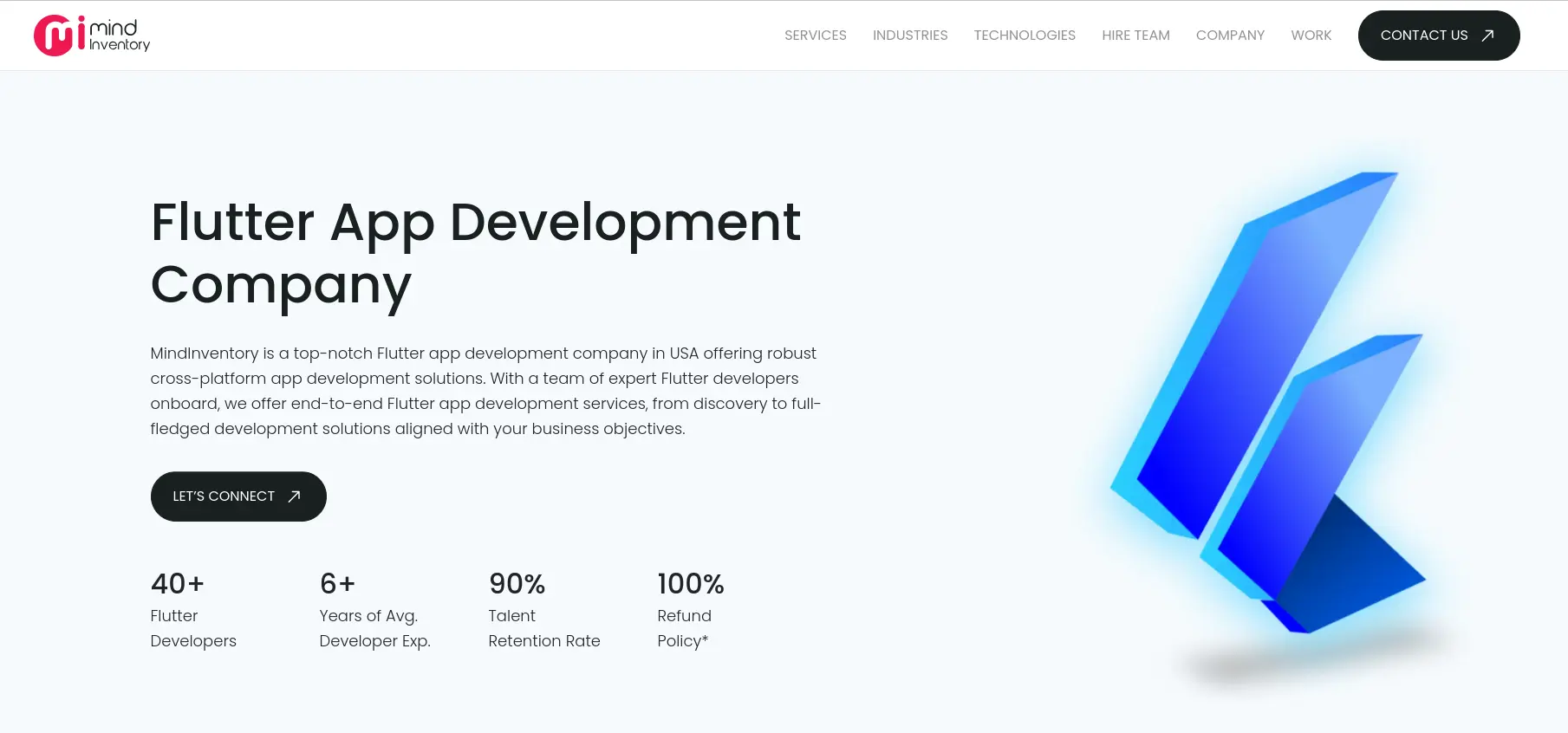This screenshot has height=733, width=1568.
Task: Click the arrow icon inside Contact Us
Action: click(x=1487, y=36)
